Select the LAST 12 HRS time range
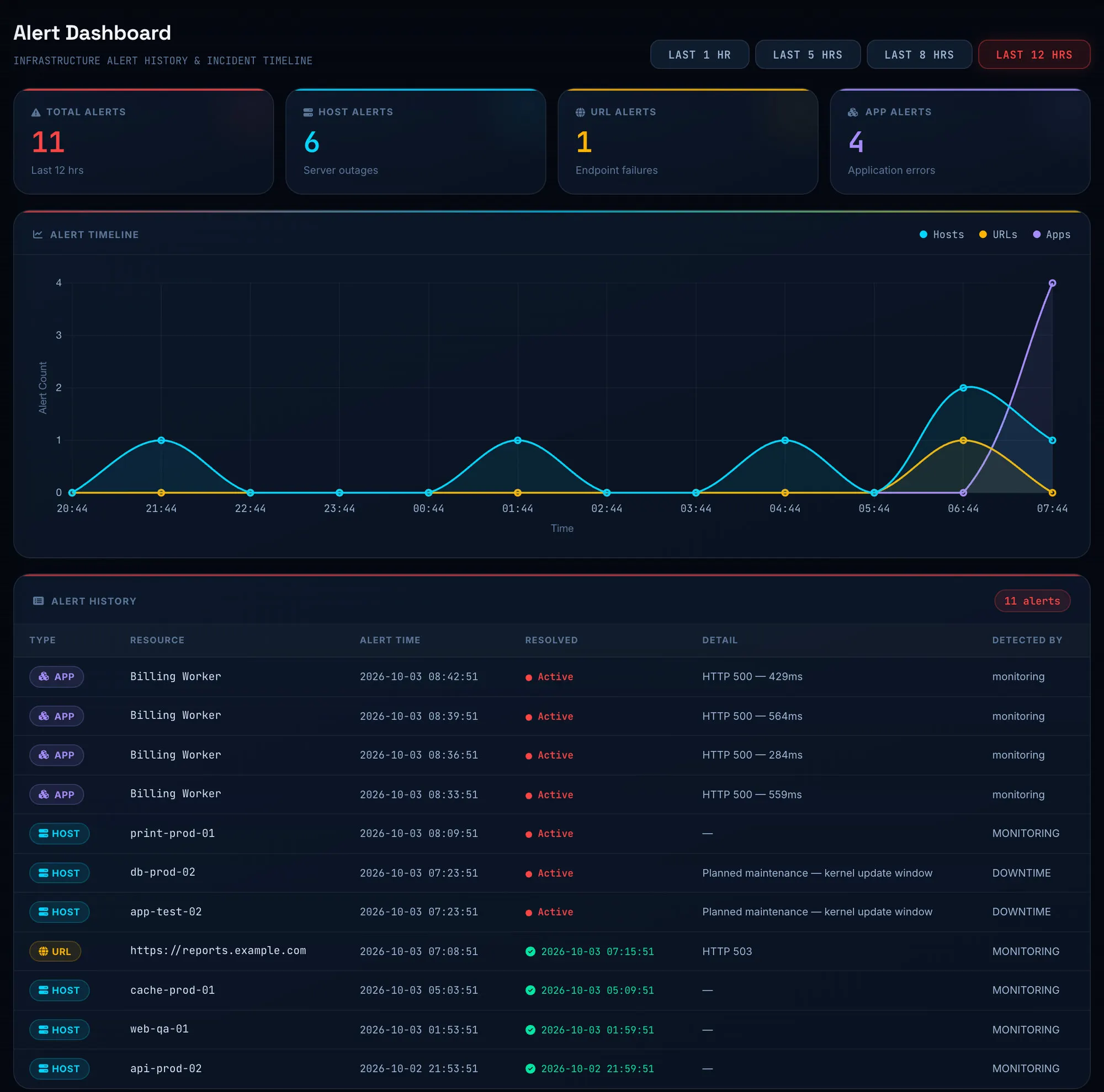Image resolution: width=1104 pixels, height=1092 pixels. tap(1034, 55)
